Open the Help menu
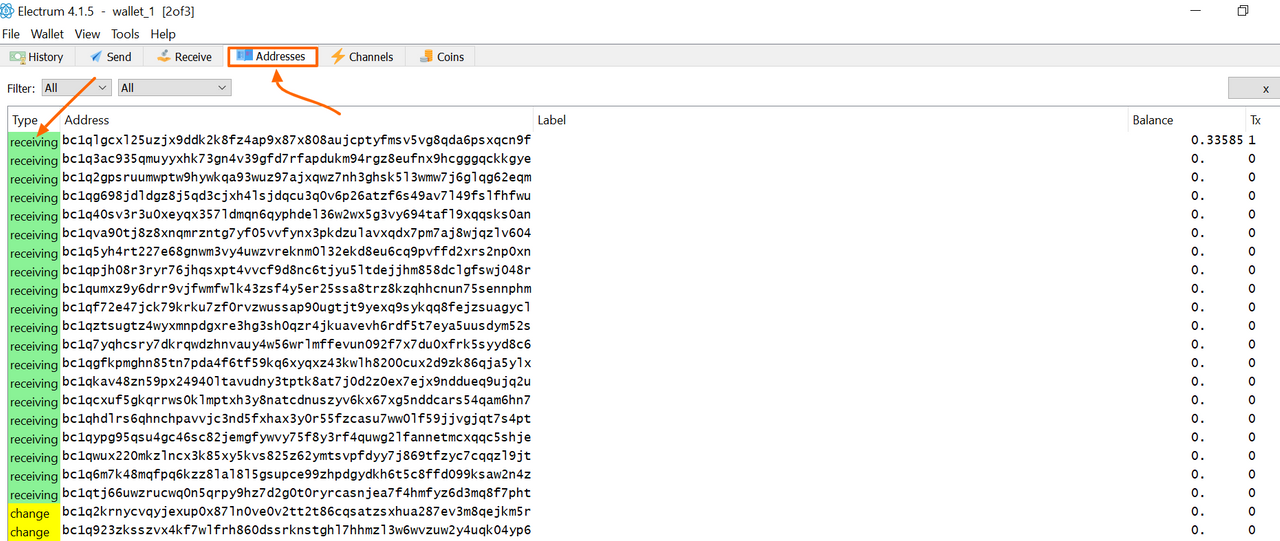The width and height of the screenshot is (1280, 541). 163,34
